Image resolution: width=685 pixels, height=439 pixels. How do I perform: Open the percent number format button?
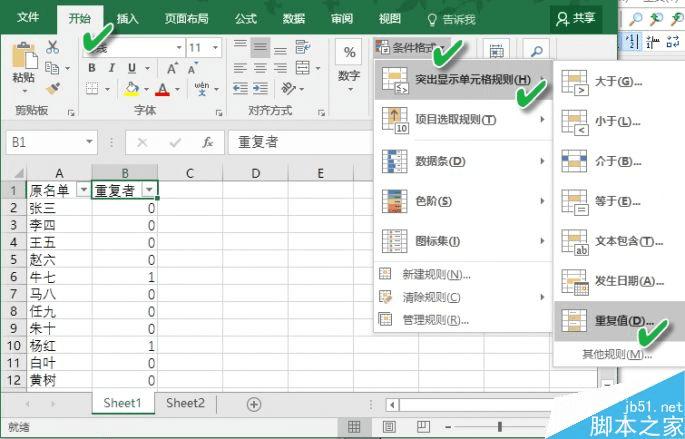tap(349, 52)
